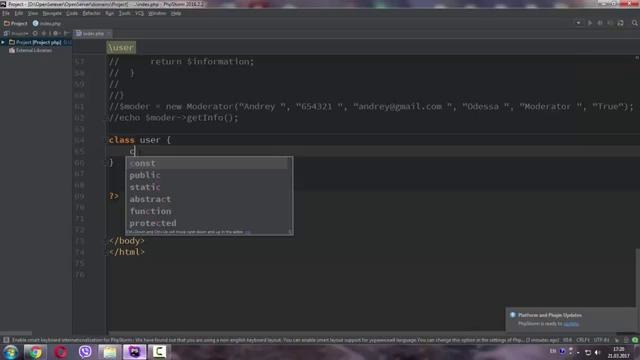Choose 'abstract' from autocomplete list
Viewport: 640px width, 360px height.
[x=209, y=199]
